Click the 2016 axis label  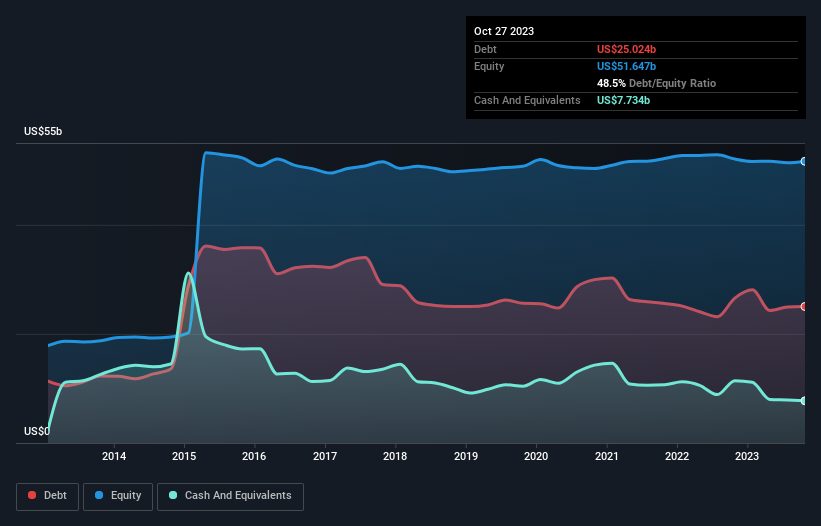point(254,456)
